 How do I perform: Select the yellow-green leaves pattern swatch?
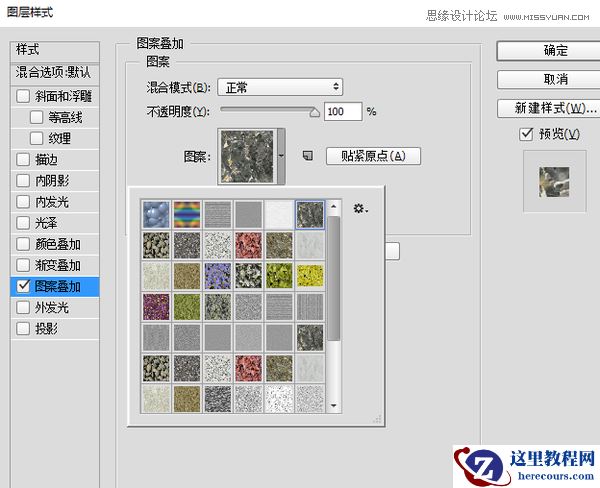[x=279, y=276]
